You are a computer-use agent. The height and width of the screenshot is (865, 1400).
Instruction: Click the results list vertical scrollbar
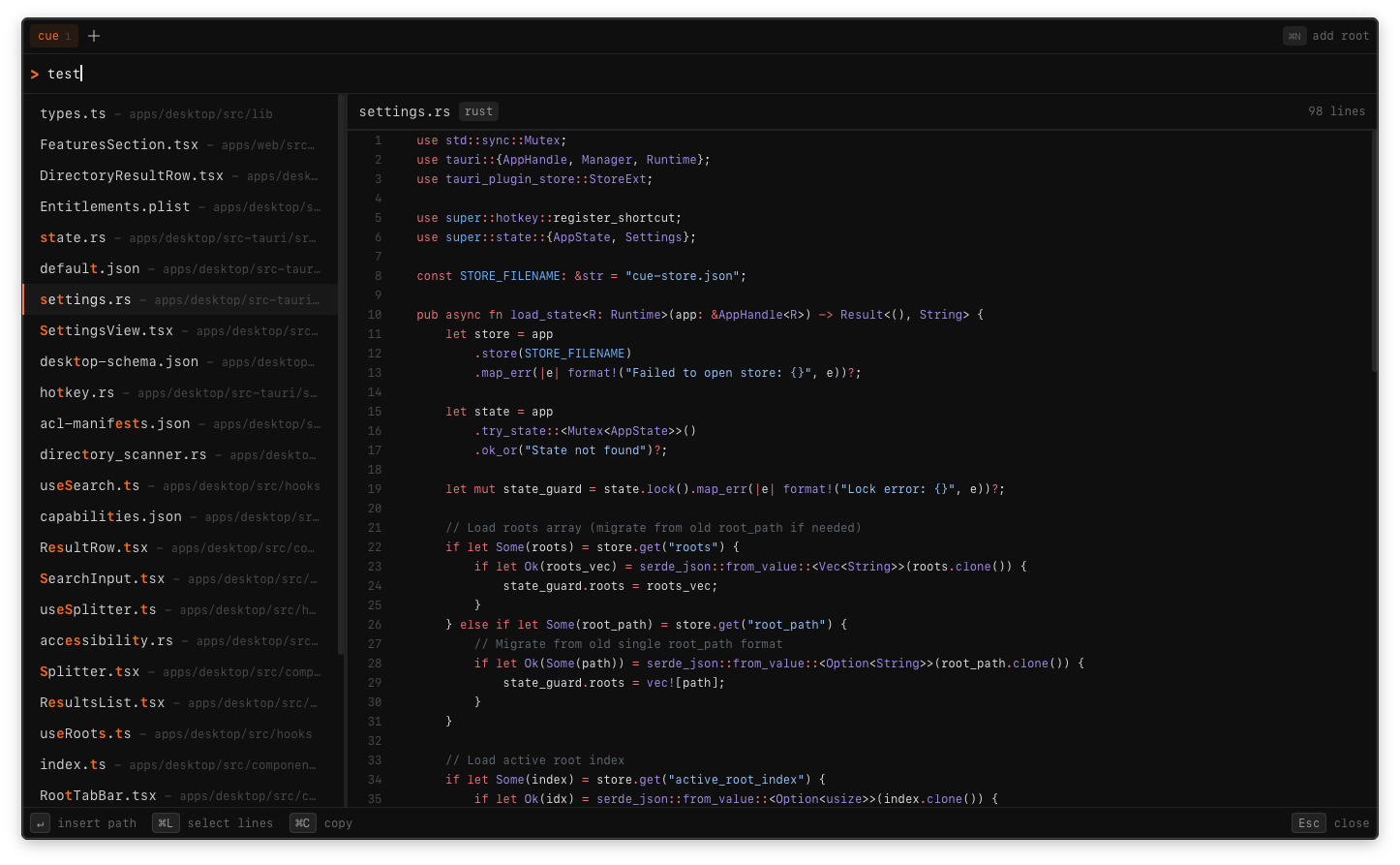[x=341, y=373]
